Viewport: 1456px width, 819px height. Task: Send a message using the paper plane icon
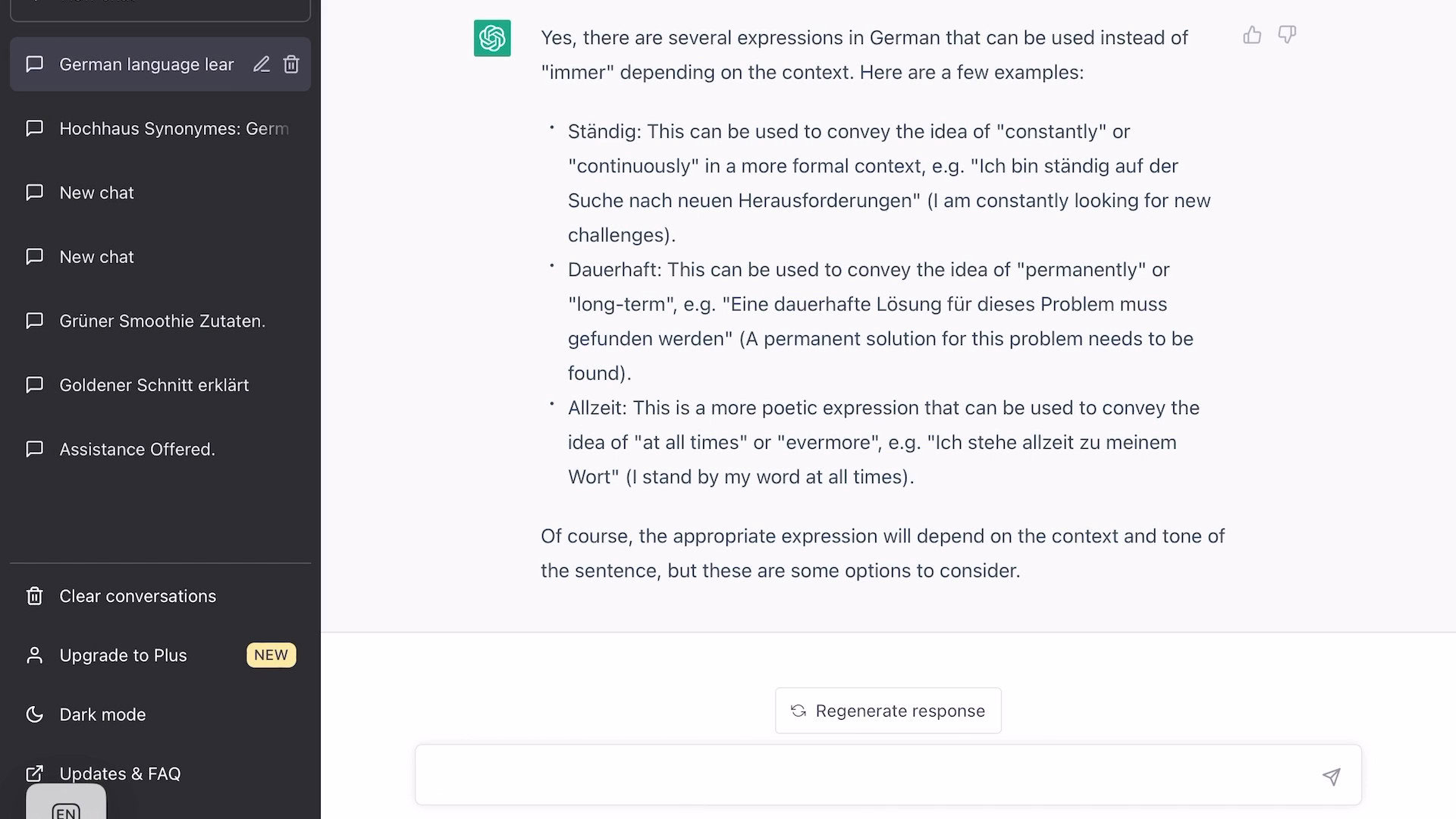[x=1332, y=776]
